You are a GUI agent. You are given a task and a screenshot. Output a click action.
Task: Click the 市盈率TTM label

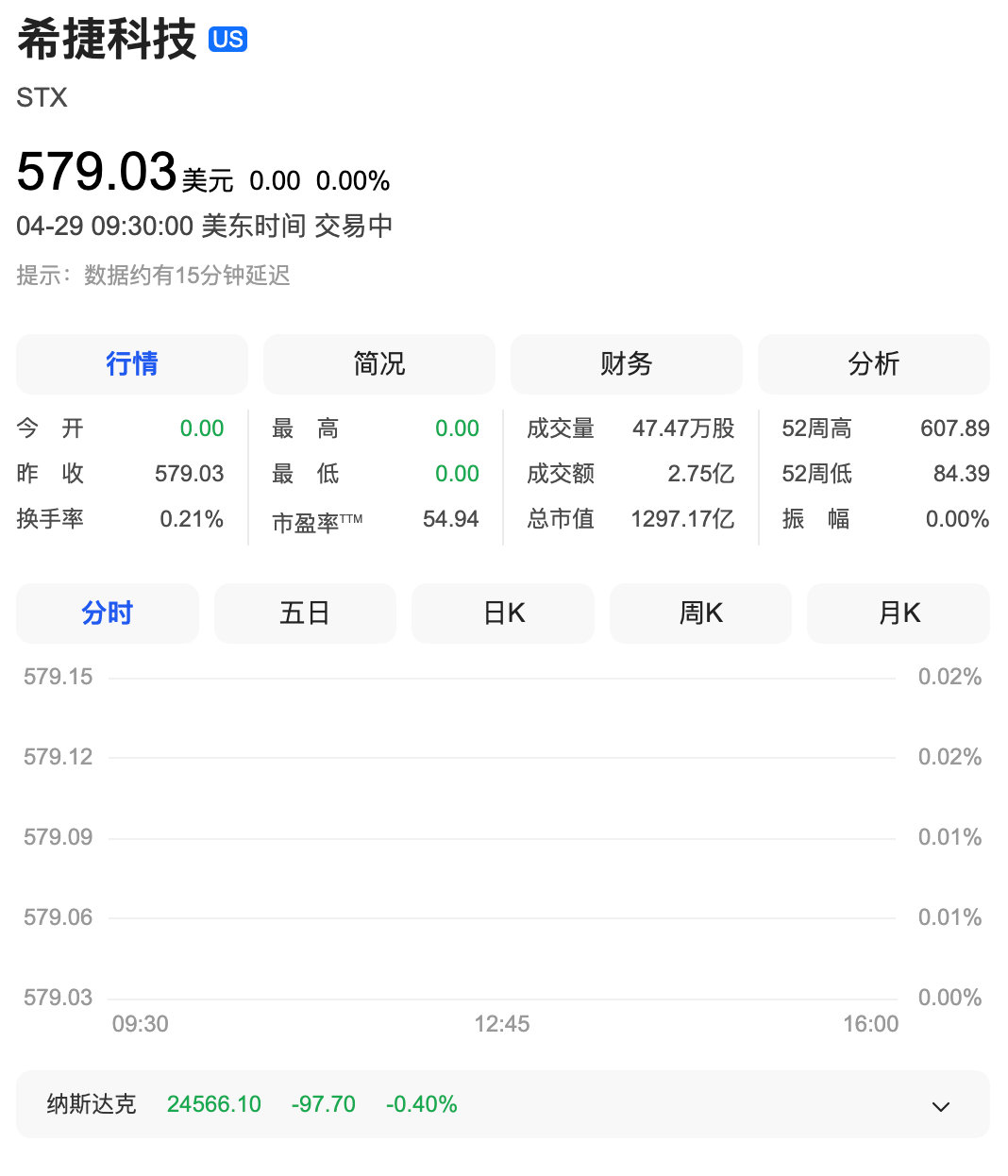(x=318, y=519)
